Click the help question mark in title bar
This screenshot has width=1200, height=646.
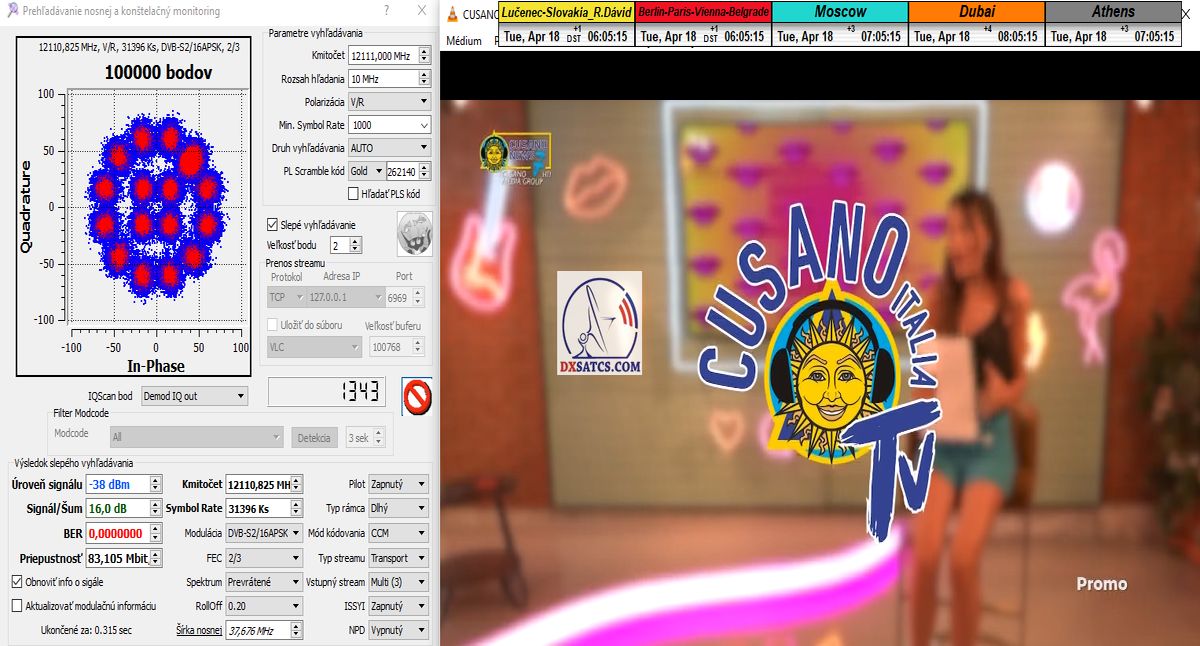[x=387, y=10]
